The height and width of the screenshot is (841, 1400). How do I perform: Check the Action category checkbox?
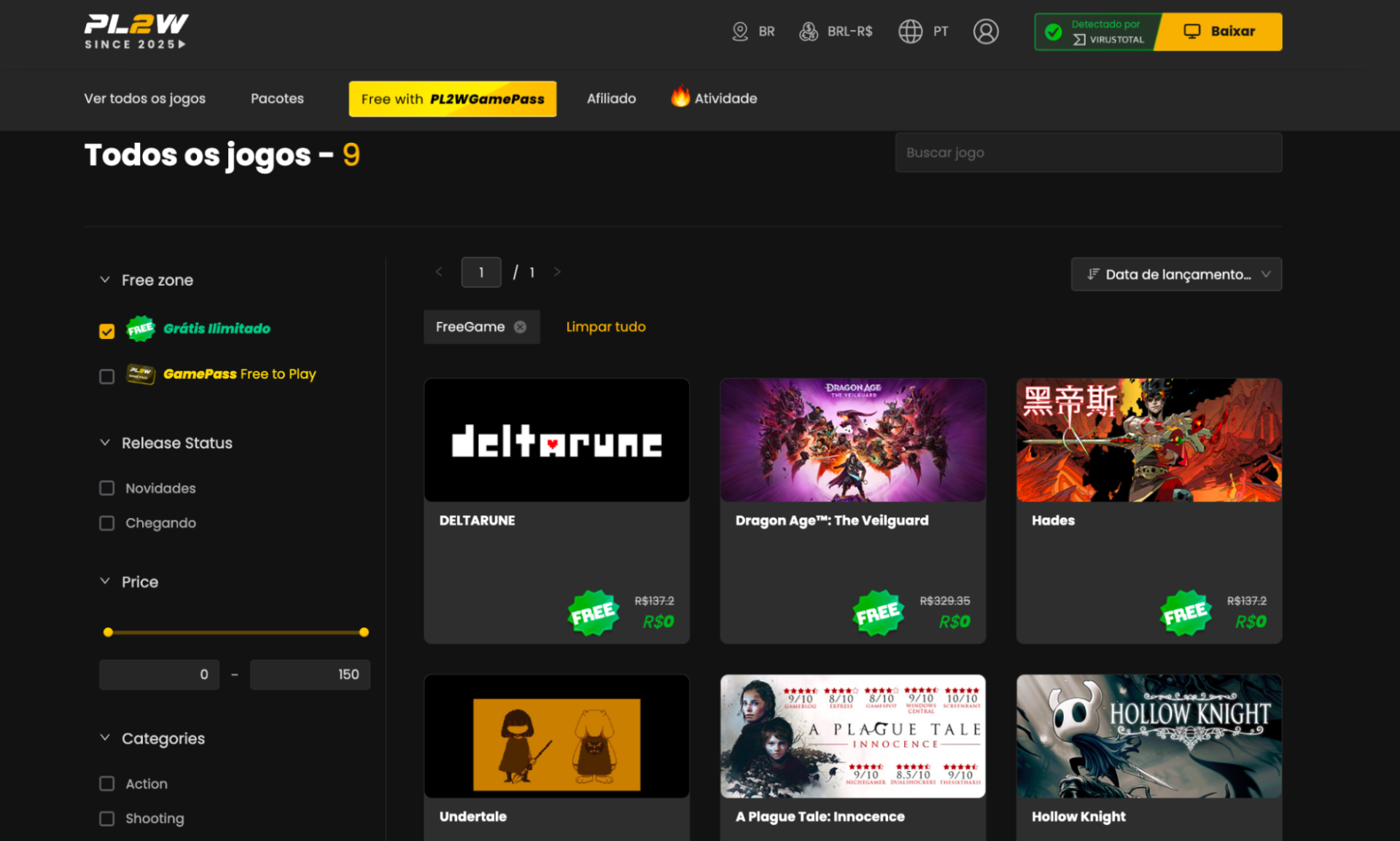[106, 783]
